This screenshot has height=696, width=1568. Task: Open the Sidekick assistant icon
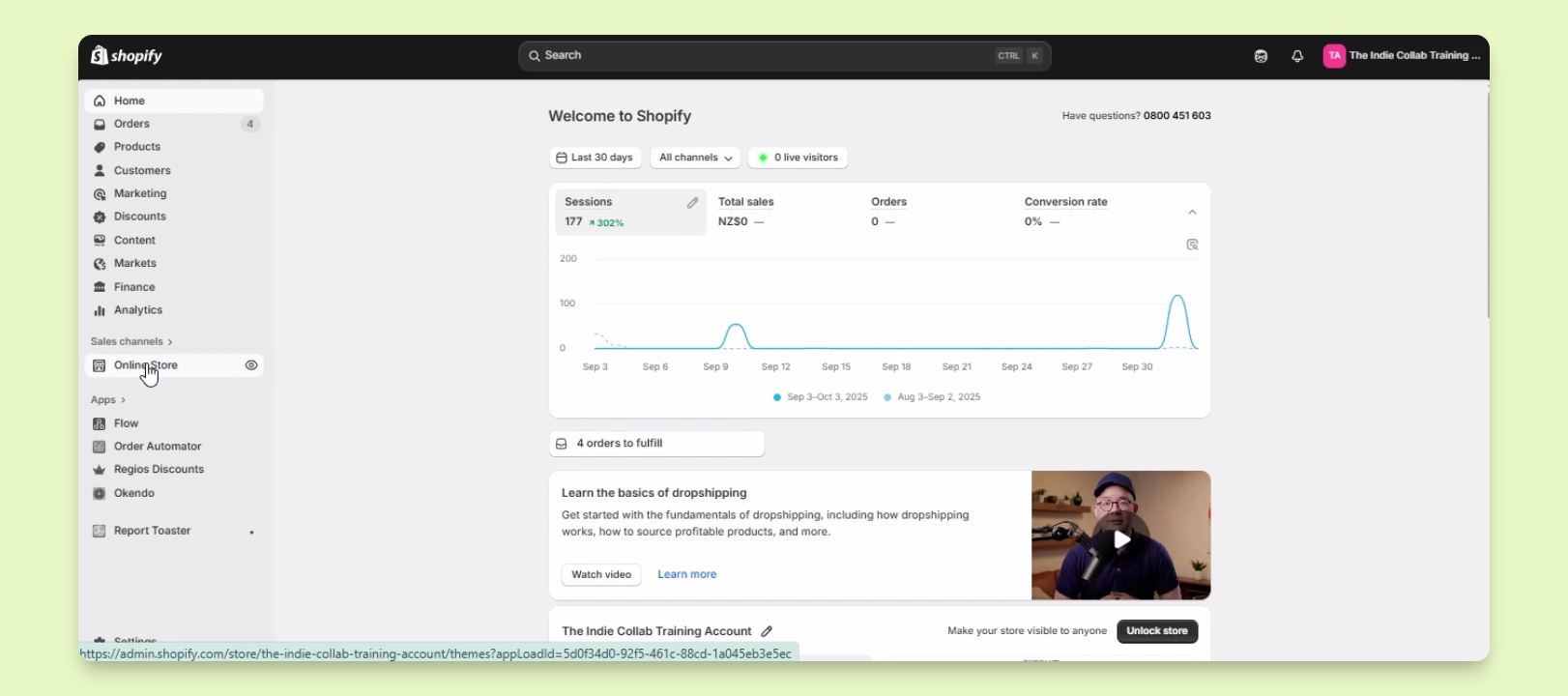coord(1261,56)
